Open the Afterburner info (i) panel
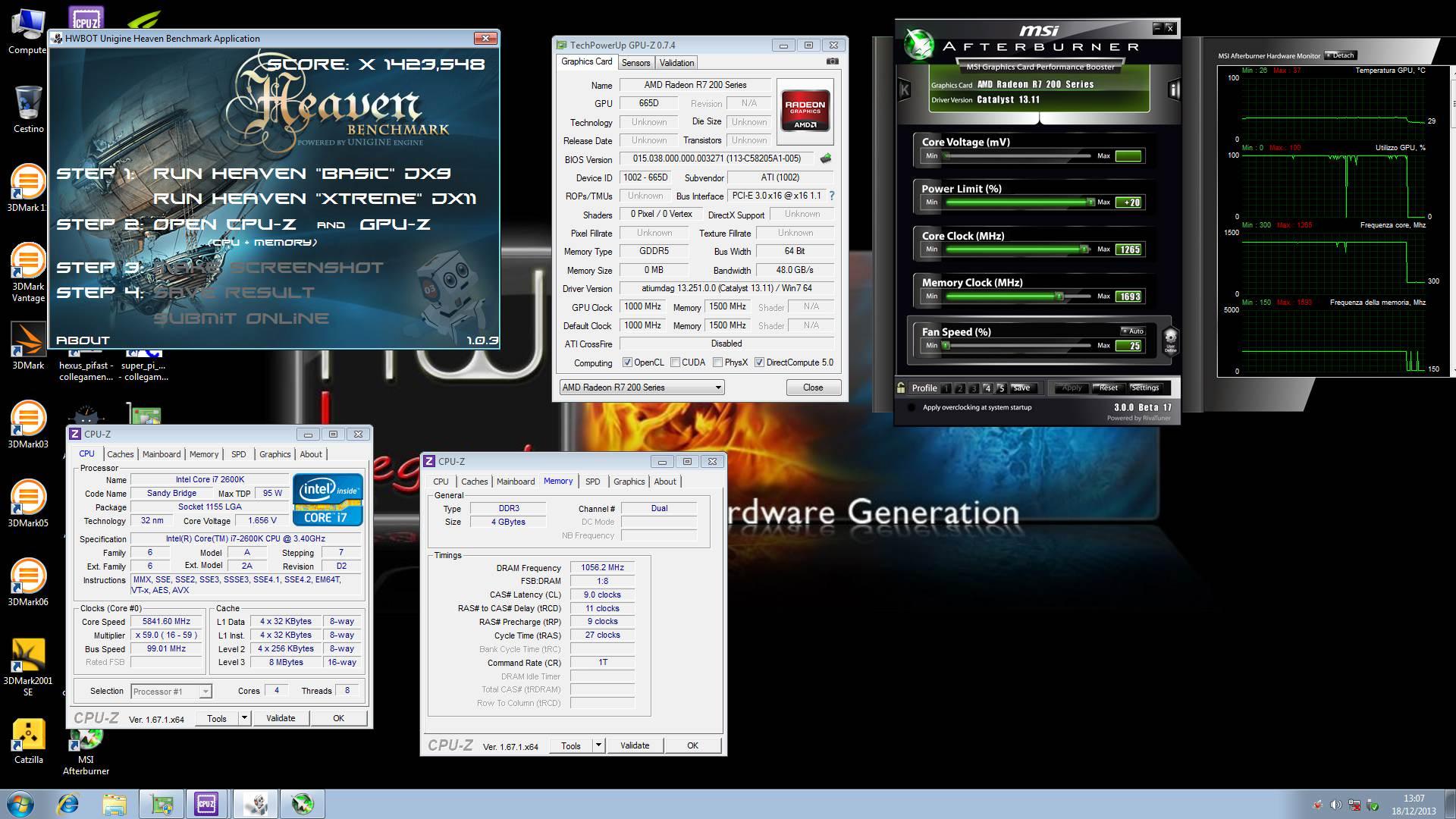This screenshot has height=819, width=1456. (1173, 90)
